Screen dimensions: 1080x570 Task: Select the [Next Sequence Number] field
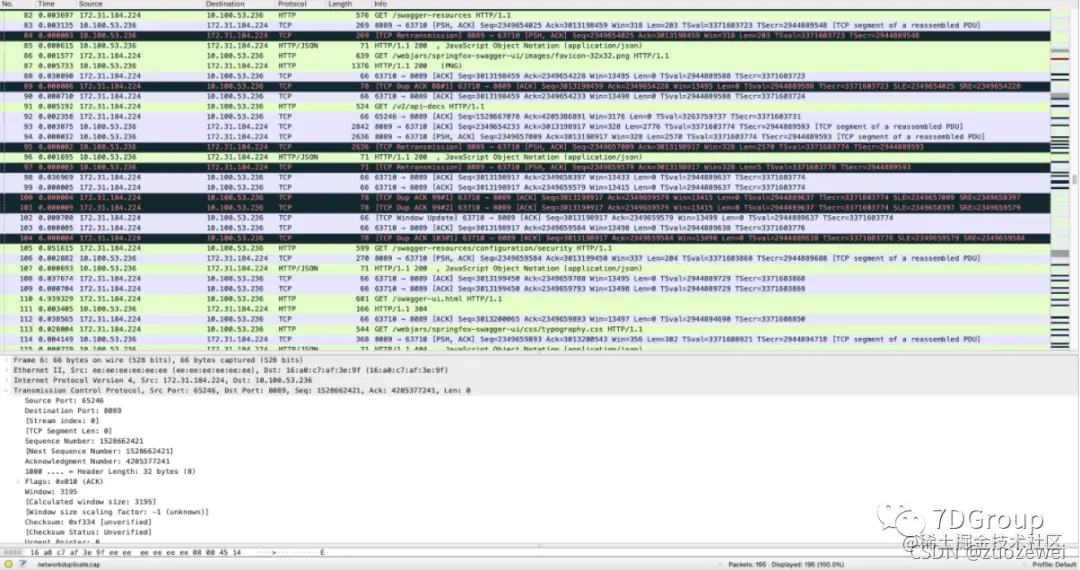(99, 452)
